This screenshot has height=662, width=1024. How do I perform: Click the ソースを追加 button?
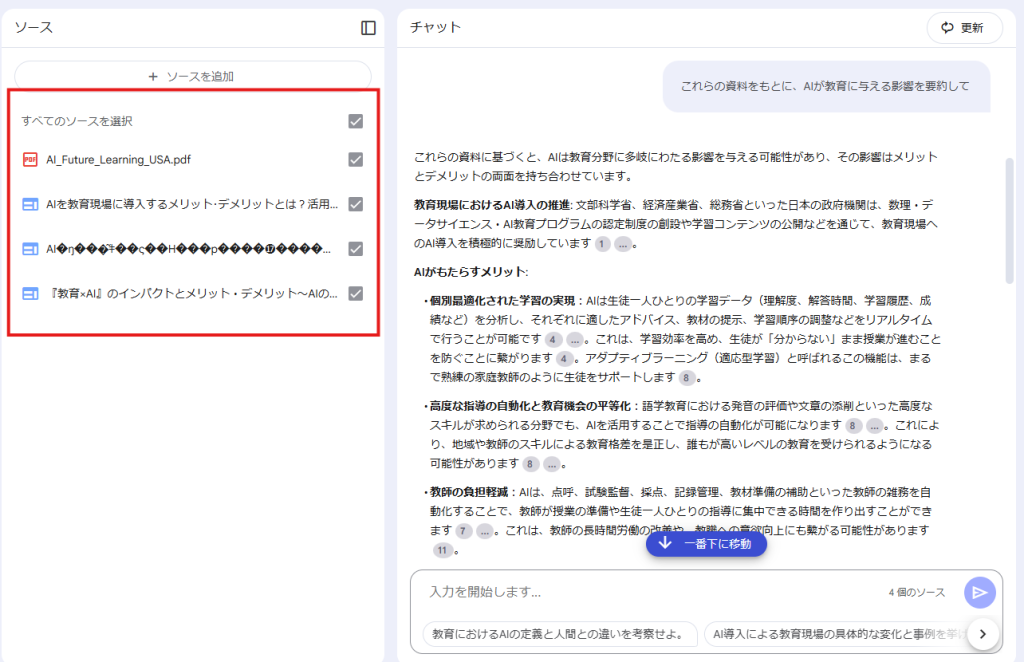pos(192,76)
